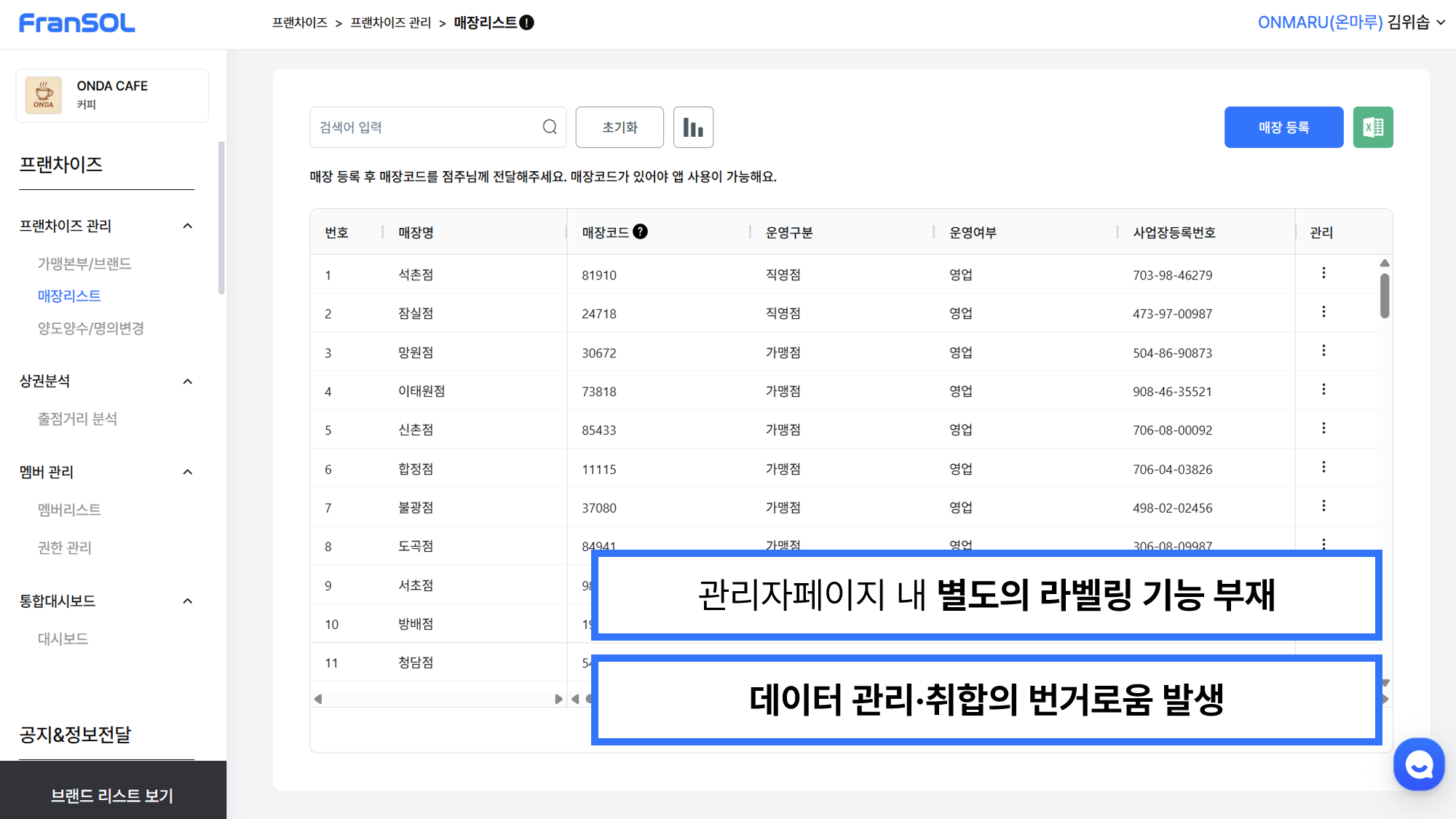1456x819 pixels.
Task: Click left arrow of frozen-column scrollbar
Action: point(318,699)
